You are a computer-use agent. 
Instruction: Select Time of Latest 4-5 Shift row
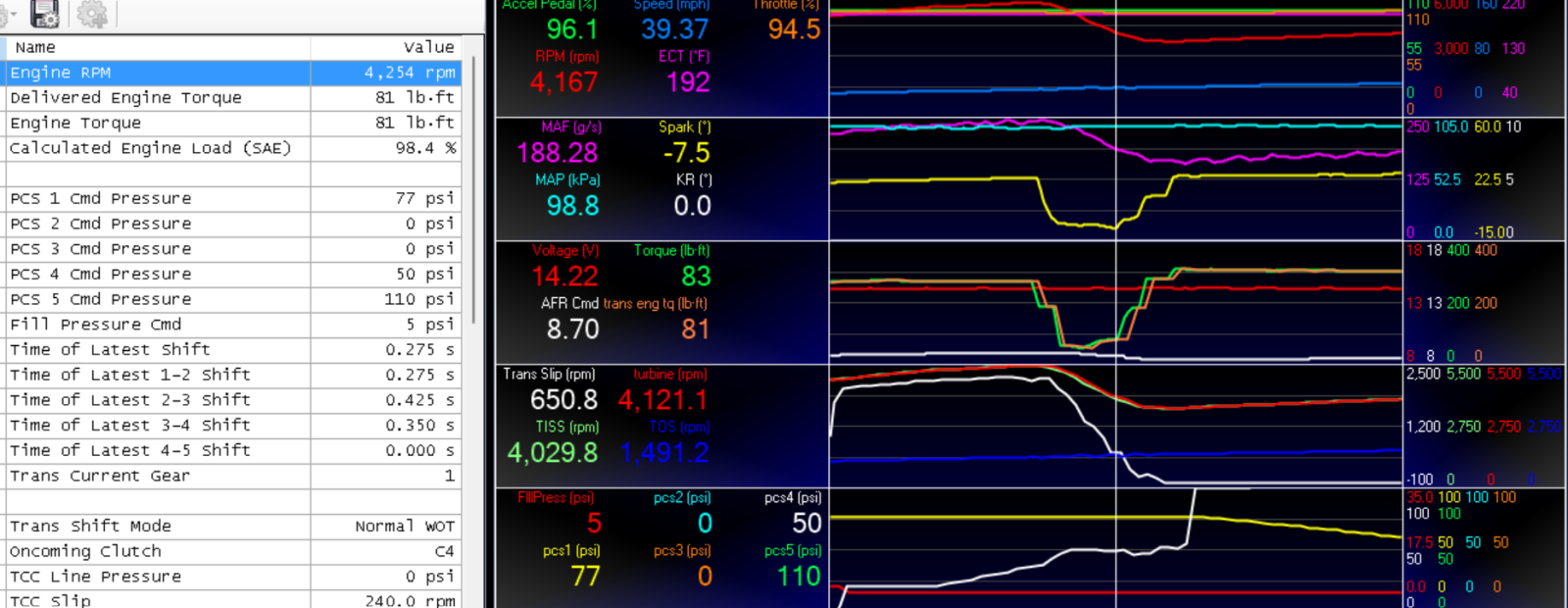coord(233,450)
